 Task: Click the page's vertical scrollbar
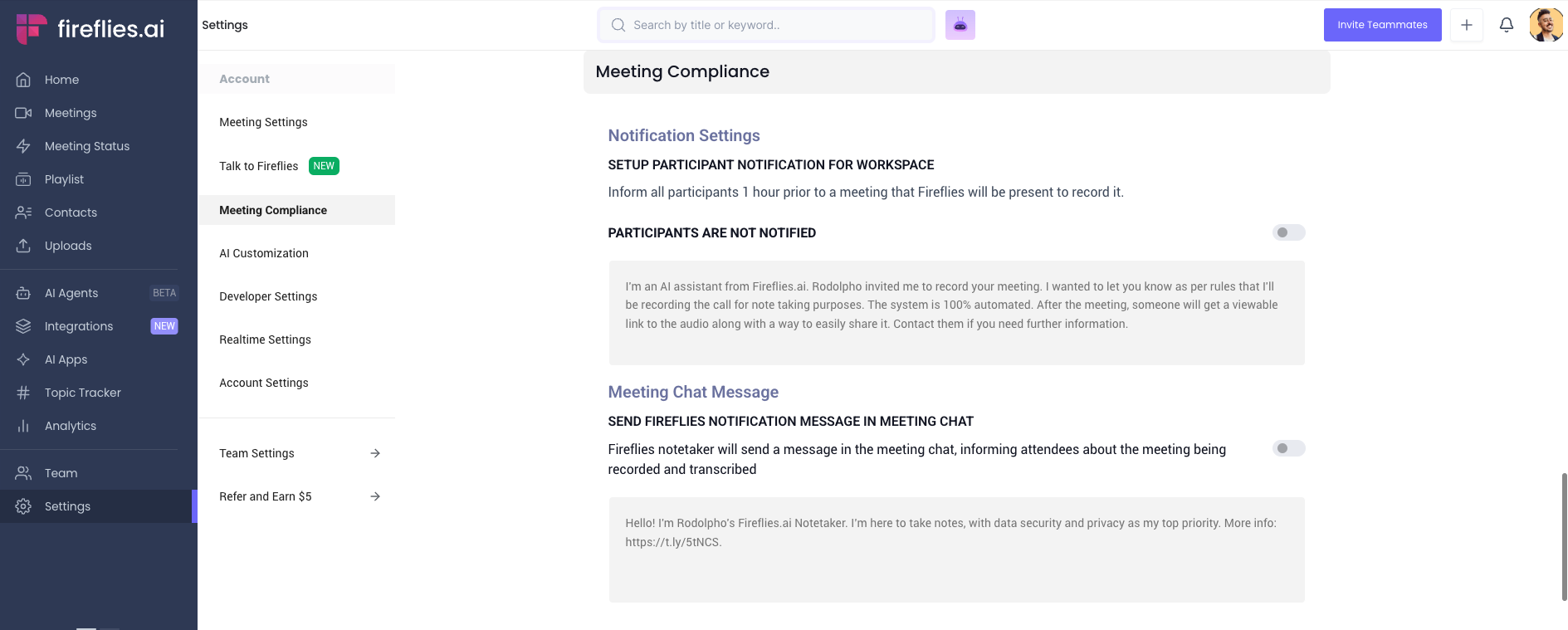click(1564, 536)
